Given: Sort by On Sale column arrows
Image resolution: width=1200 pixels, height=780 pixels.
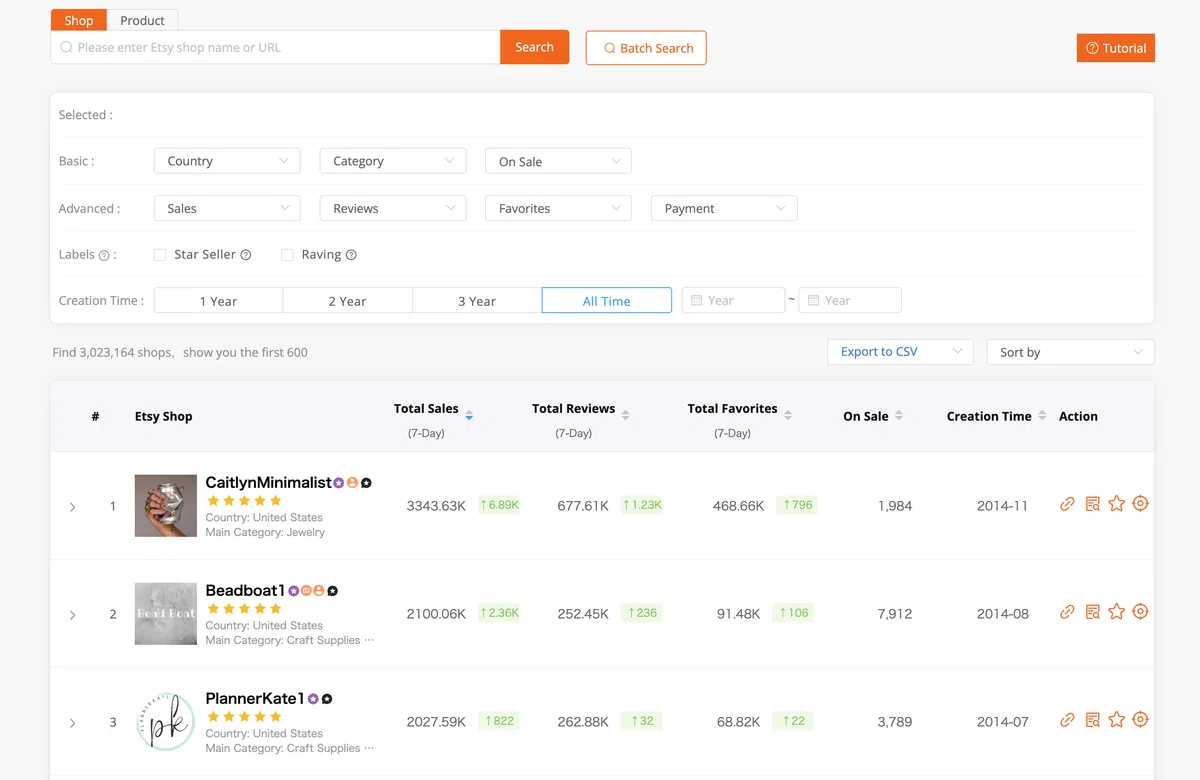Looking at the screenshot, I should [899, 415].
